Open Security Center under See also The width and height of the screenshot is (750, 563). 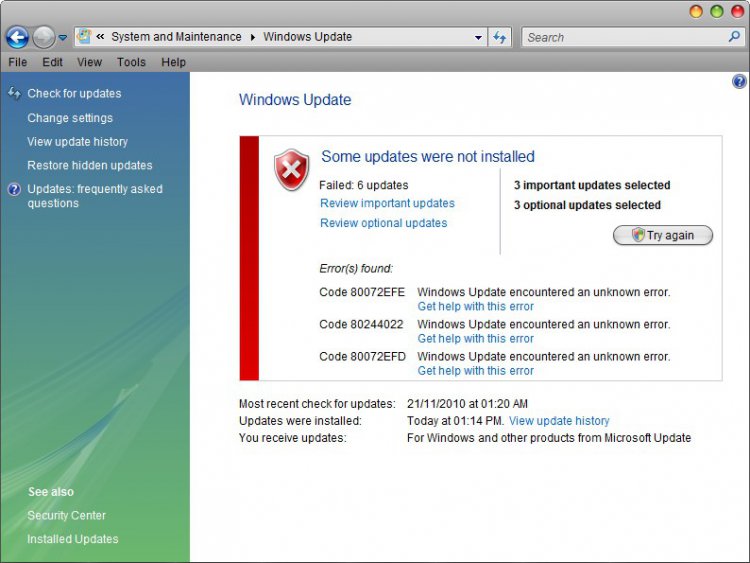pyautogui.click(x=66, y=515)
